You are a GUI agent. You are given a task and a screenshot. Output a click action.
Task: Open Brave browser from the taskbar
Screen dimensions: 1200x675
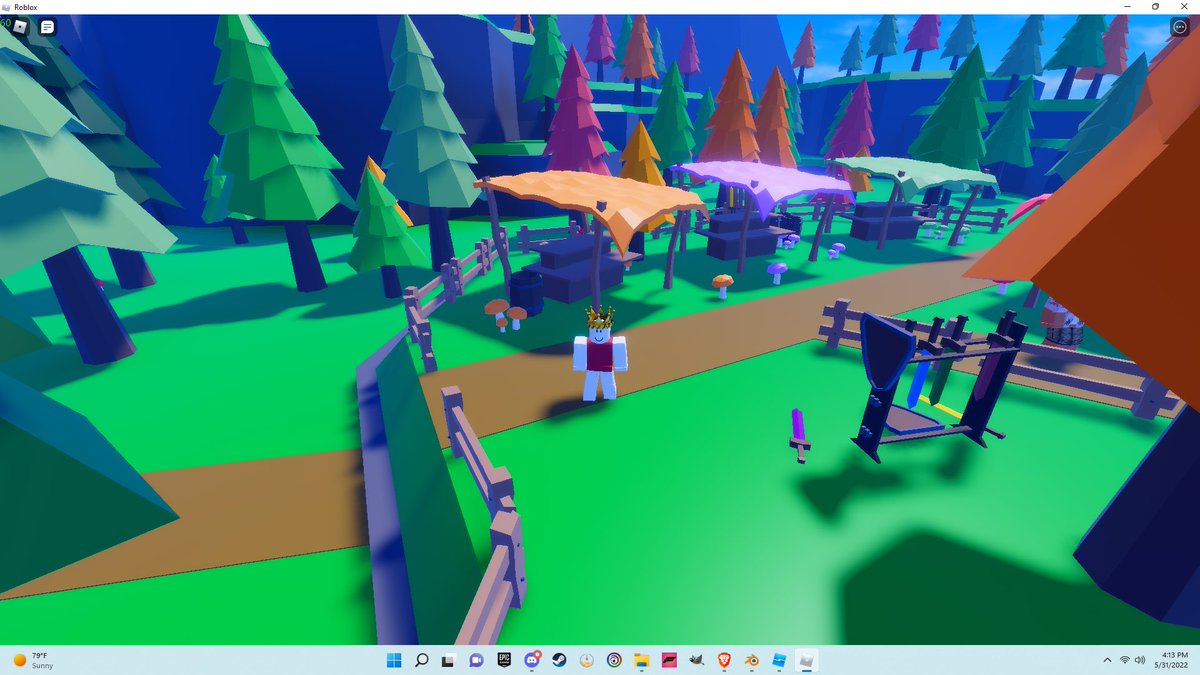coord(724,660)
